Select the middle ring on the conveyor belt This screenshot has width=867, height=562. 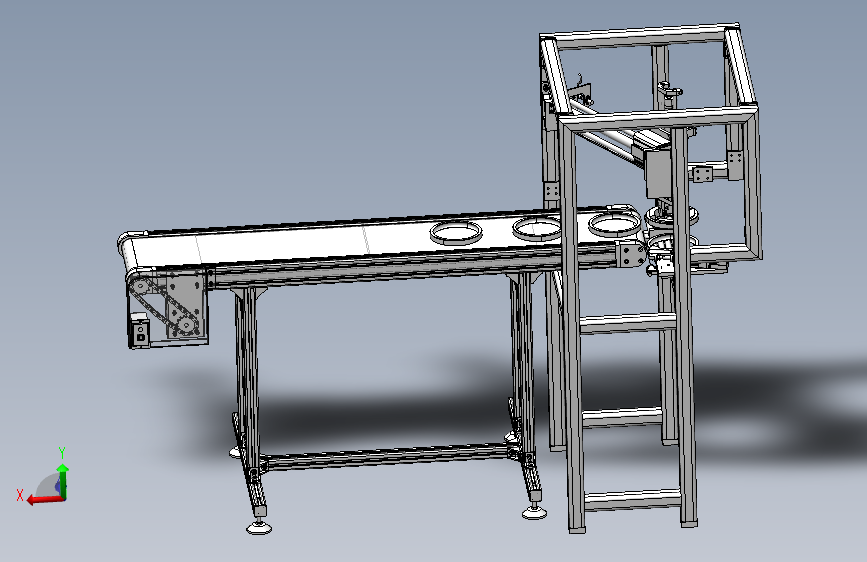click(x=538, y=228)
